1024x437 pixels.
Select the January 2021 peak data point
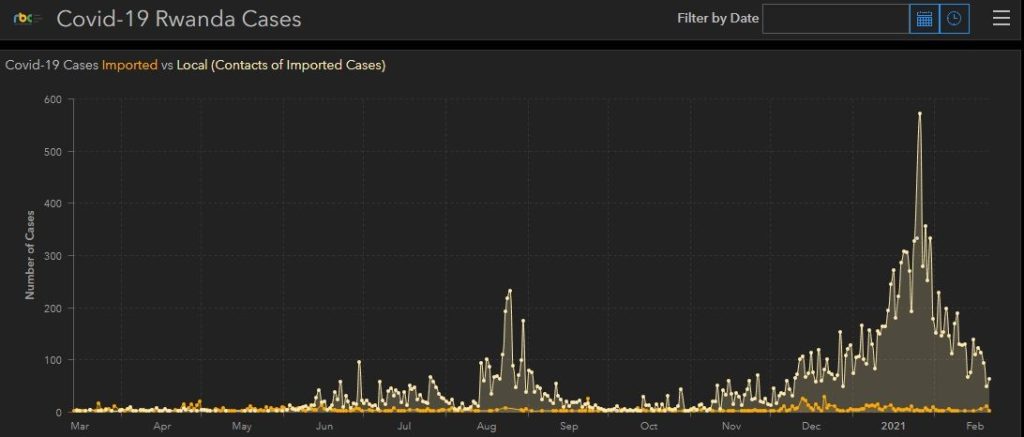[x=919, y=114]
